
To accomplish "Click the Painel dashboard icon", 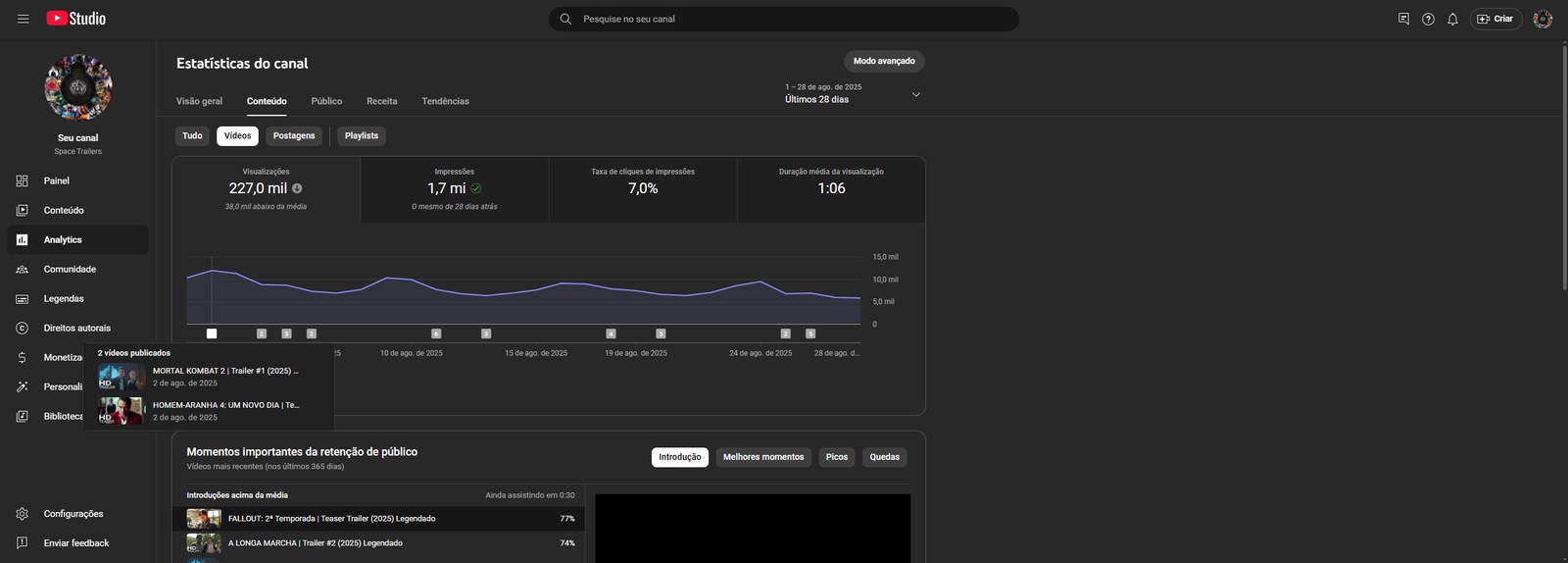I will [22, 180].
